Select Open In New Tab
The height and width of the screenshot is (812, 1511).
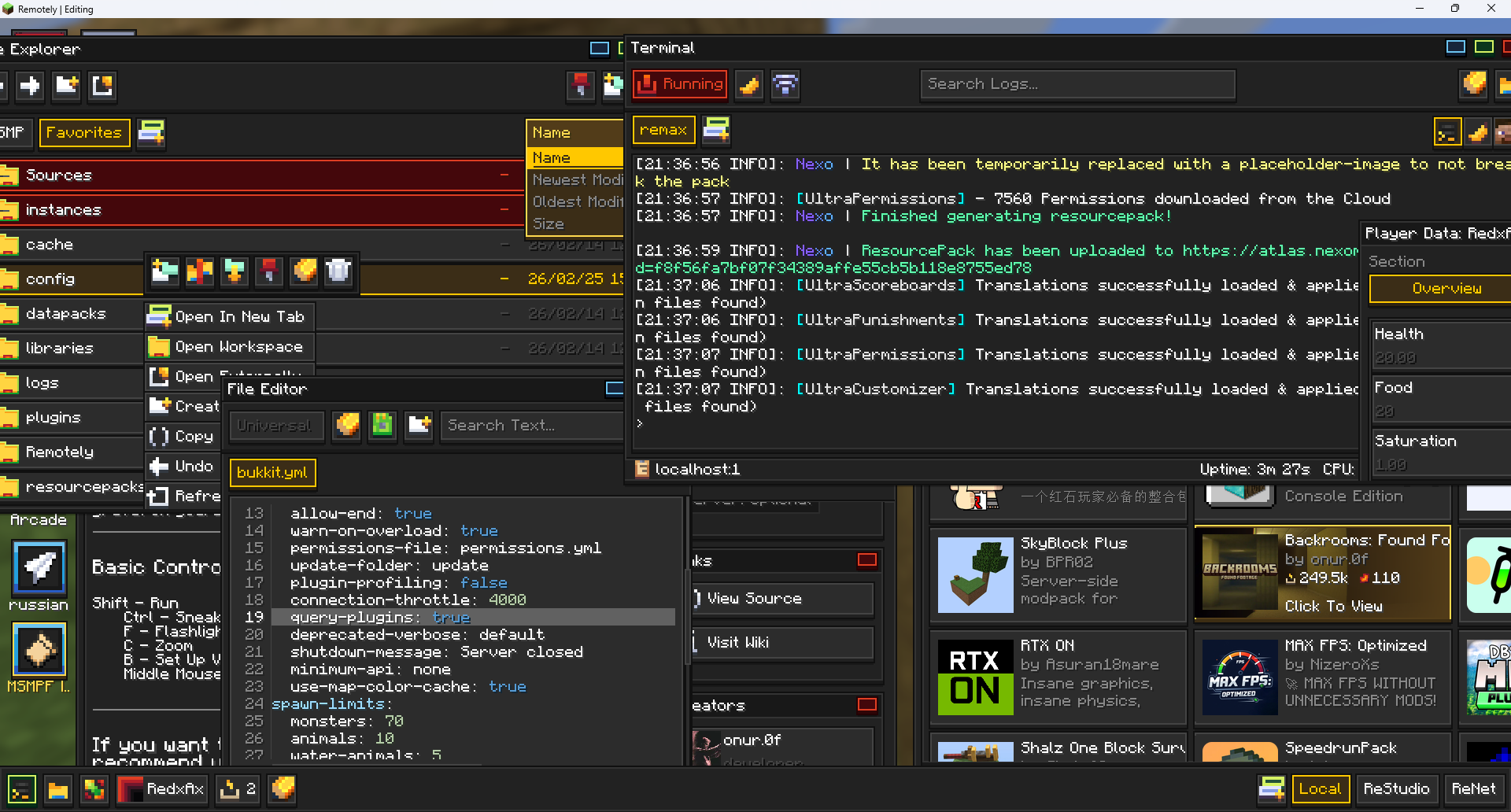[230, 316]
